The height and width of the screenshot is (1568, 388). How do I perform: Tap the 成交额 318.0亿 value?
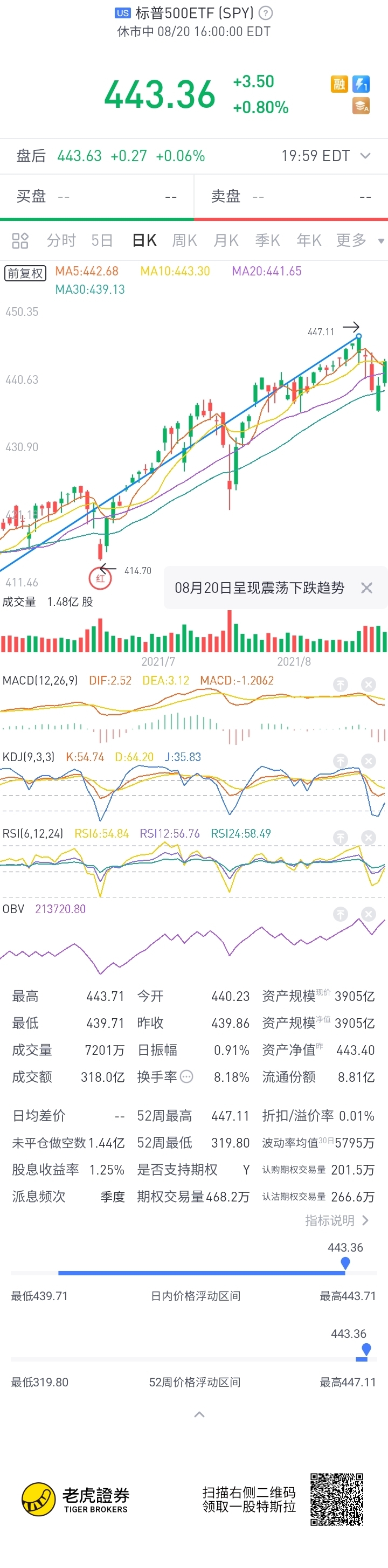point(103,1077)
